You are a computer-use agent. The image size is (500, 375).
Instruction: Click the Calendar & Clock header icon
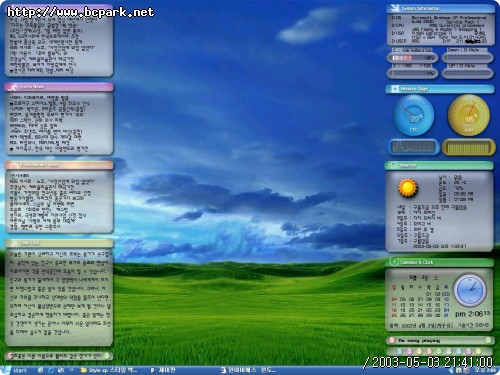tap(394, 262)
